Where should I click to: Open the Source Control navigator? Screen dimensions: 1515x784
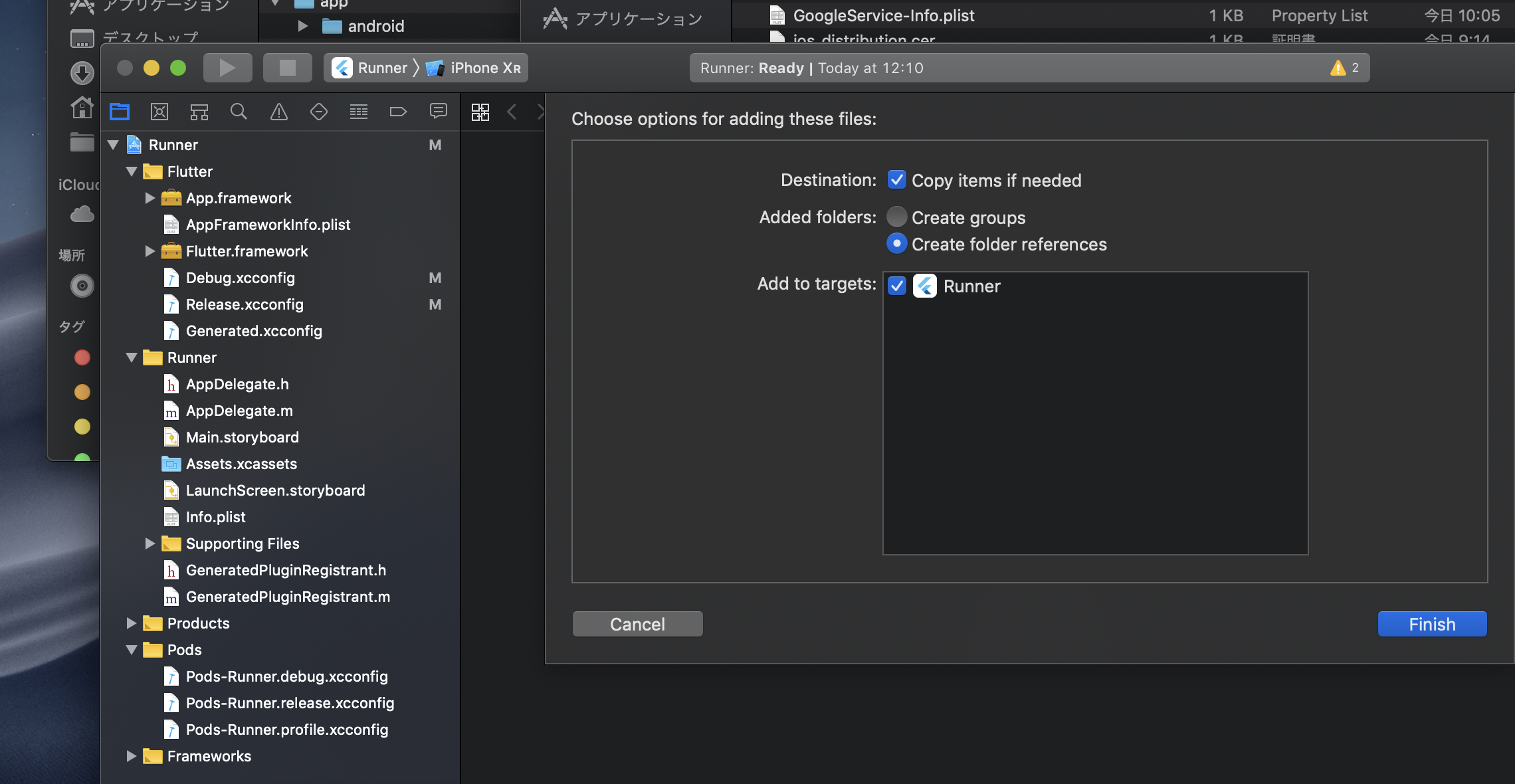click(159, 112)
